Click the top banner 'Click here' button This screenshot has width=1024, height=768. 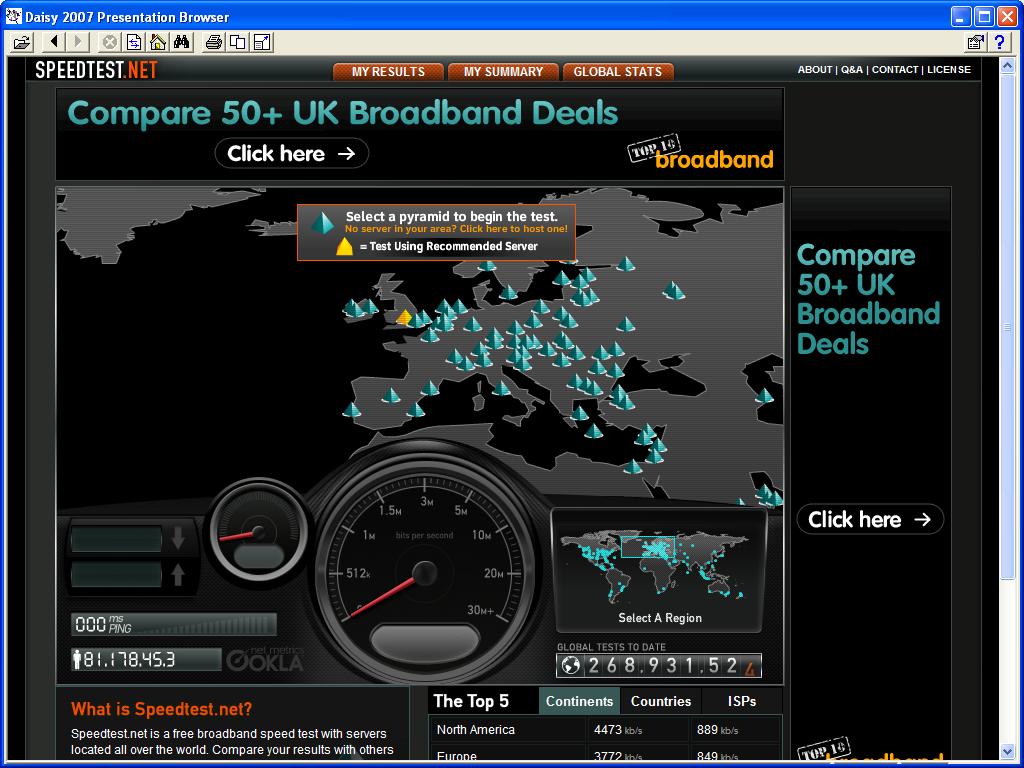click(291, 153)
